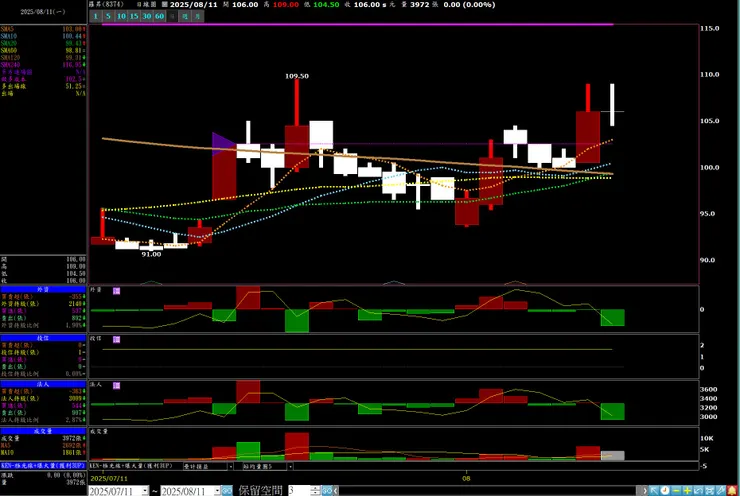
Task: Click the orange alert bell icon
Action: pos(732,491)
